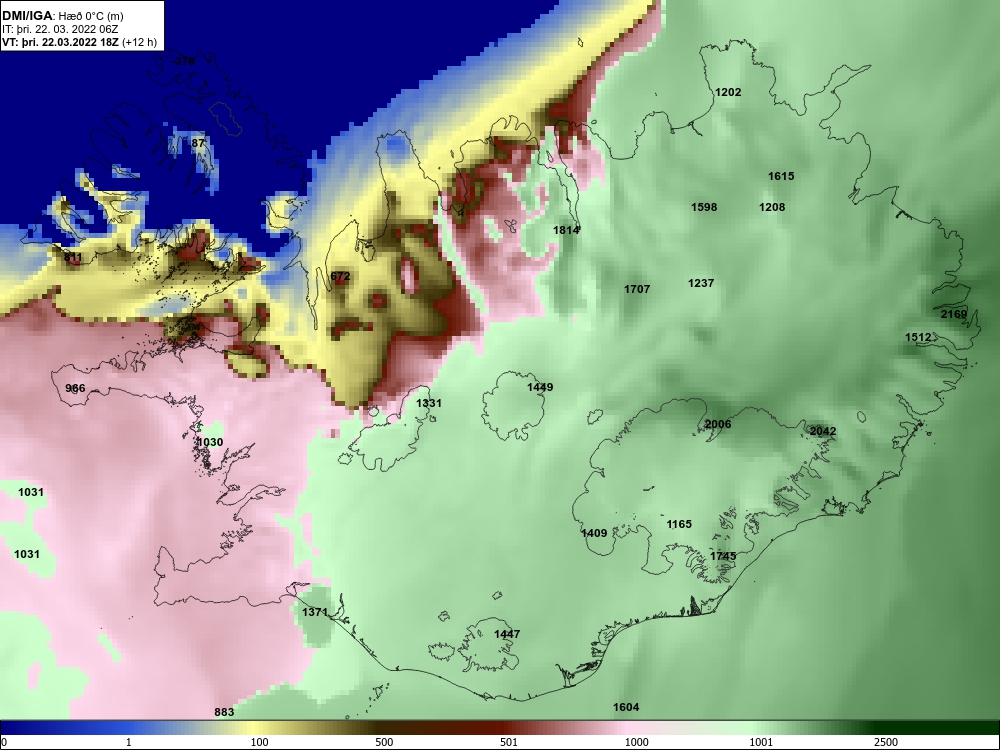The image size is (1000, 750).
Task: Click the 1371 height value
Action: point(314,612)
